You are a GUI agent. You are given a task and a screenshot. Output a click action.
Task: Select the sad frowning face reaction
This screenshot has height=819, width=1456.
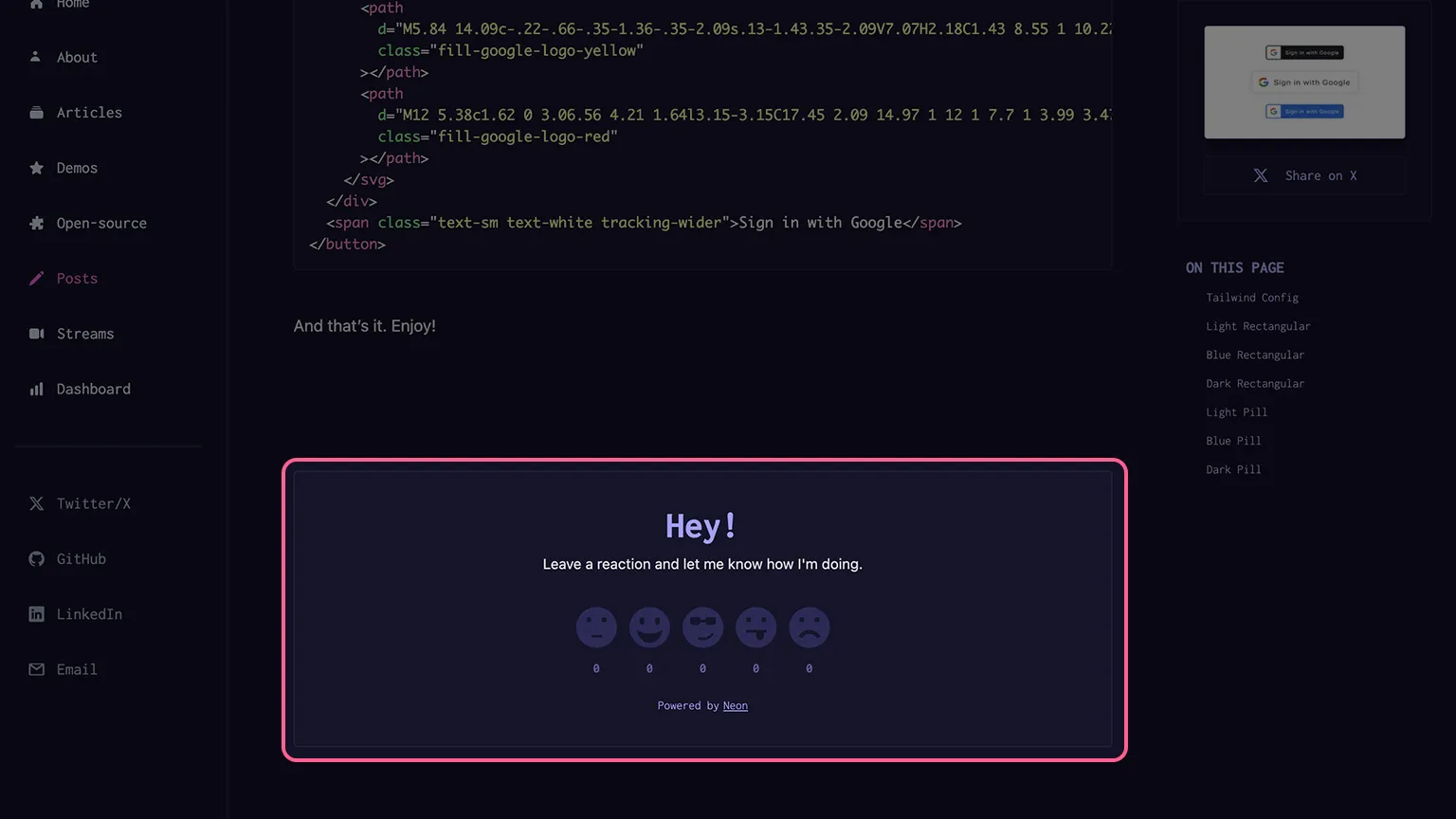tap(809, 628)
